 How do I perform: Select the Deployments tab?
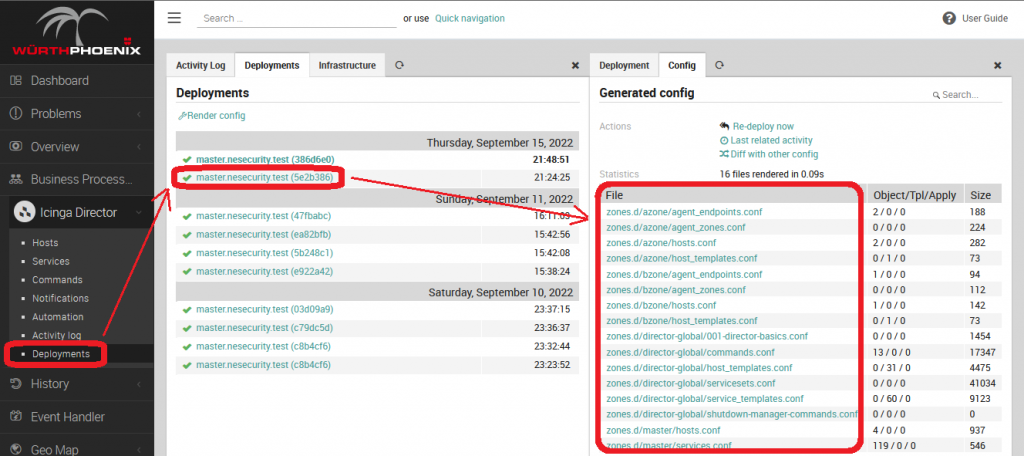coord(272,65)
